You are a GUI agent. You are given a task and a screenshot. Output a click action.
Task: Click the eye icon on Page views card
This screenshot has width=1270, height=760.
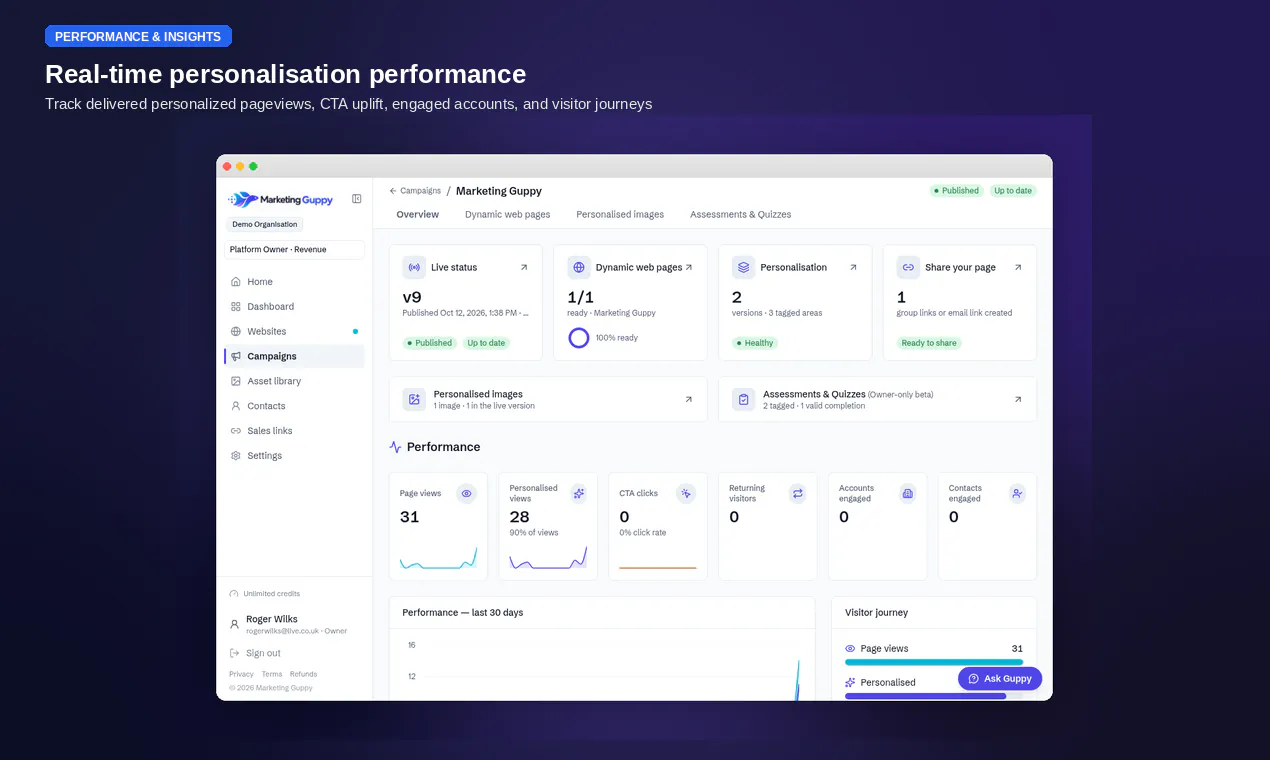coord(466,493)
